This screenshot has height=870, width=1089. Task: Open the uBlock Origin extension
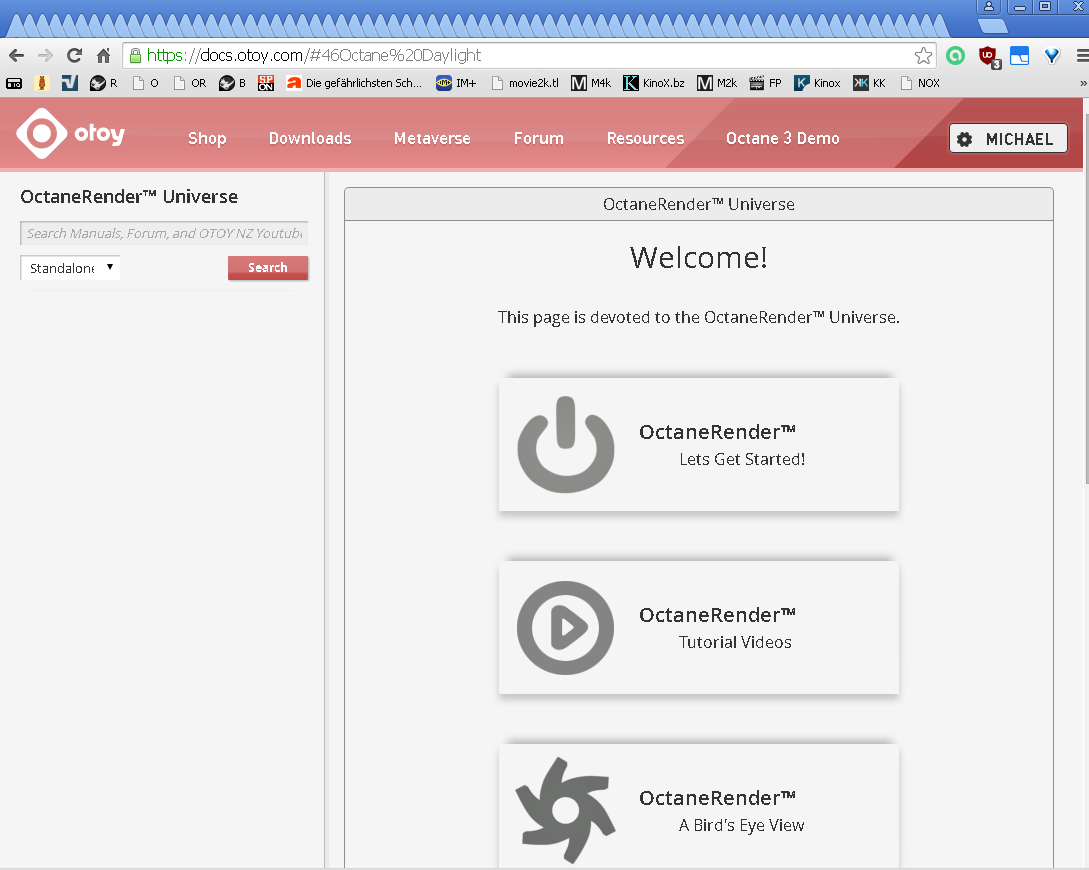click(988, 57)
